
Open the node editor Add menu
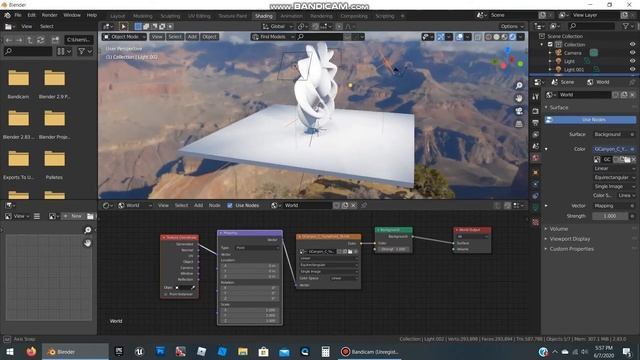click(x=198, y=205)
